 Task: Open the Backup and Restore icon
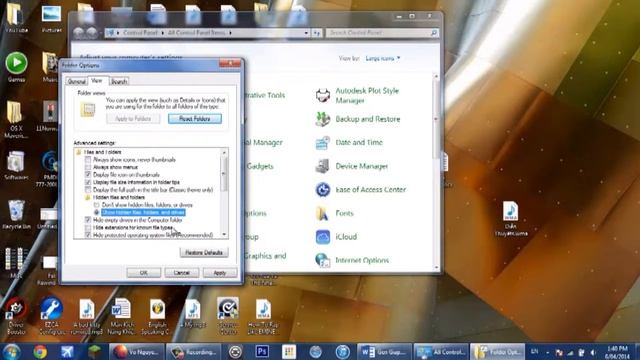[323, 119]
